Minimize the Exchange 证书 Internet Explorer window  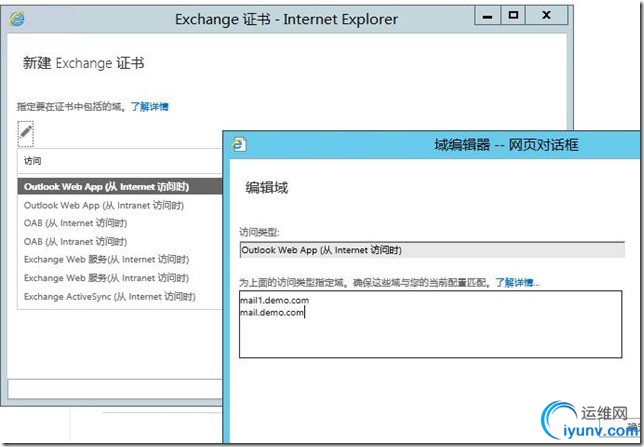coord(488,16)
